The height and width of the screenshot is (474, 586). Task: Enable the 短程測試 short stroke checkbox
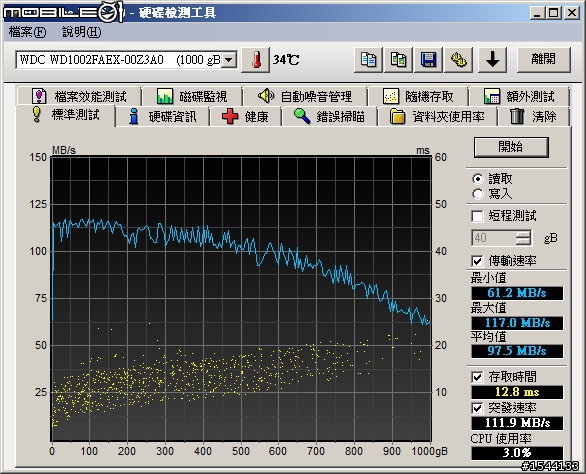coord(477,216)
